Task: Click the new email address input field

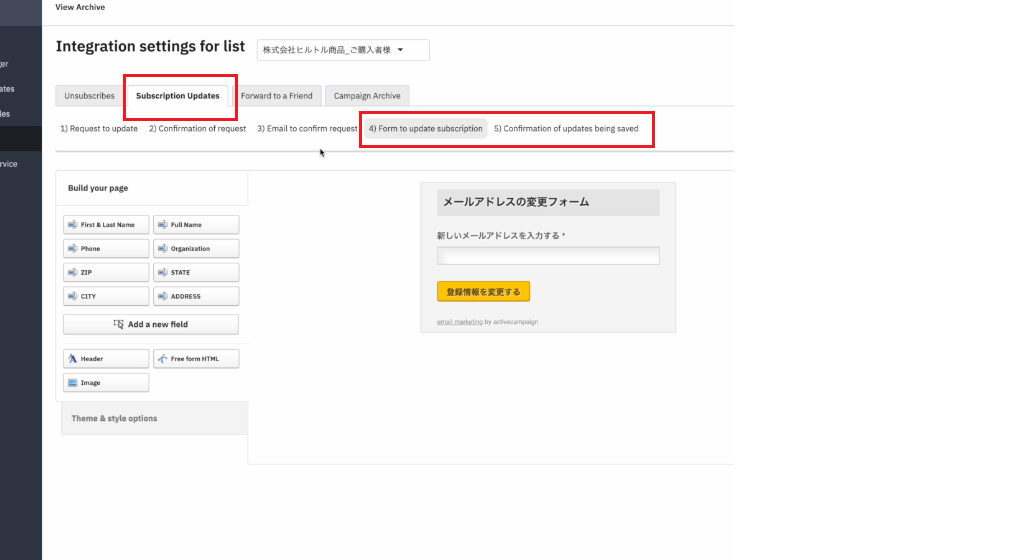Action: point(548,257)
